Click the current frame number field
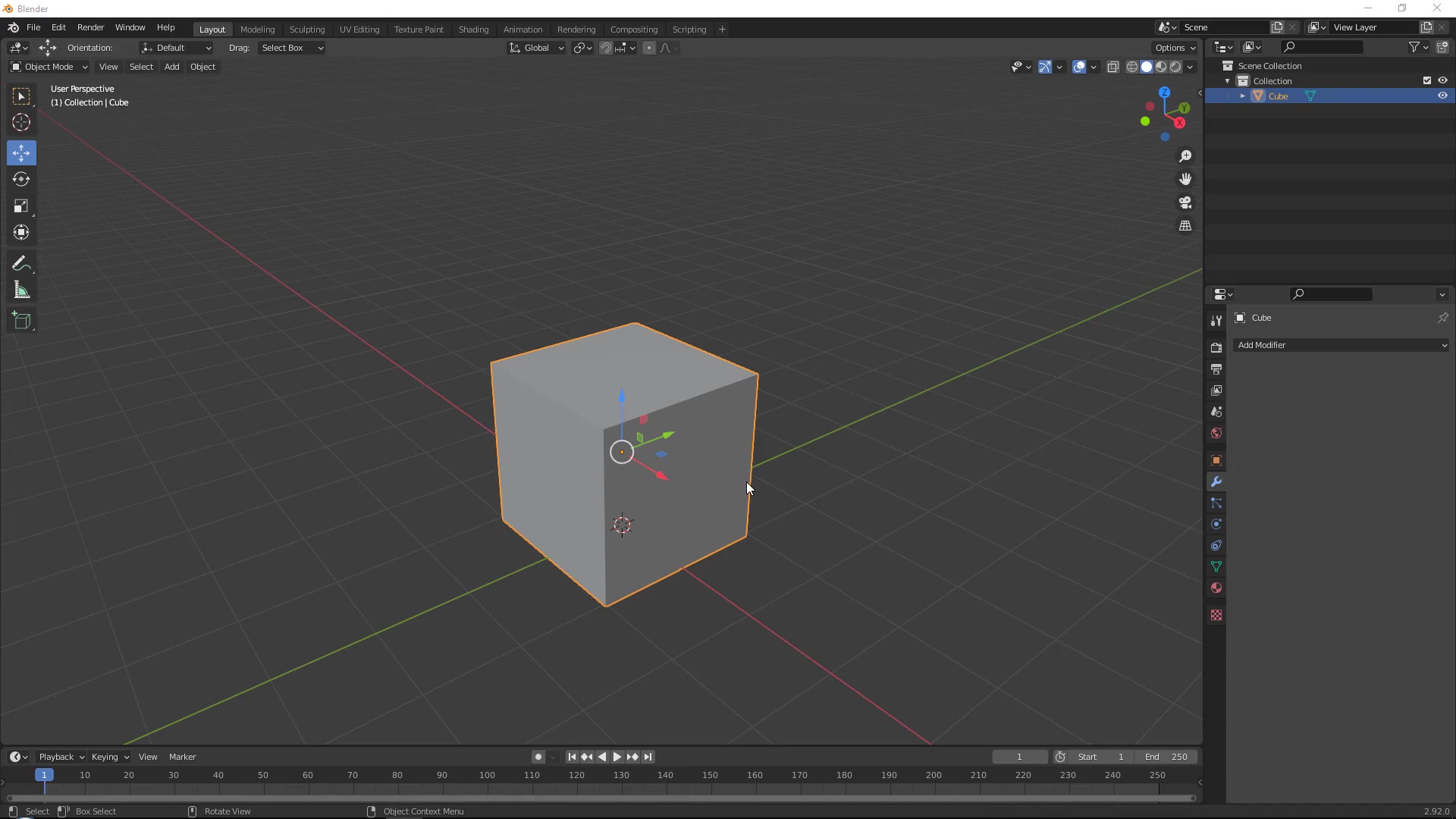The height and width of the screenshot is (819, 1456). tap(1019, 757)
